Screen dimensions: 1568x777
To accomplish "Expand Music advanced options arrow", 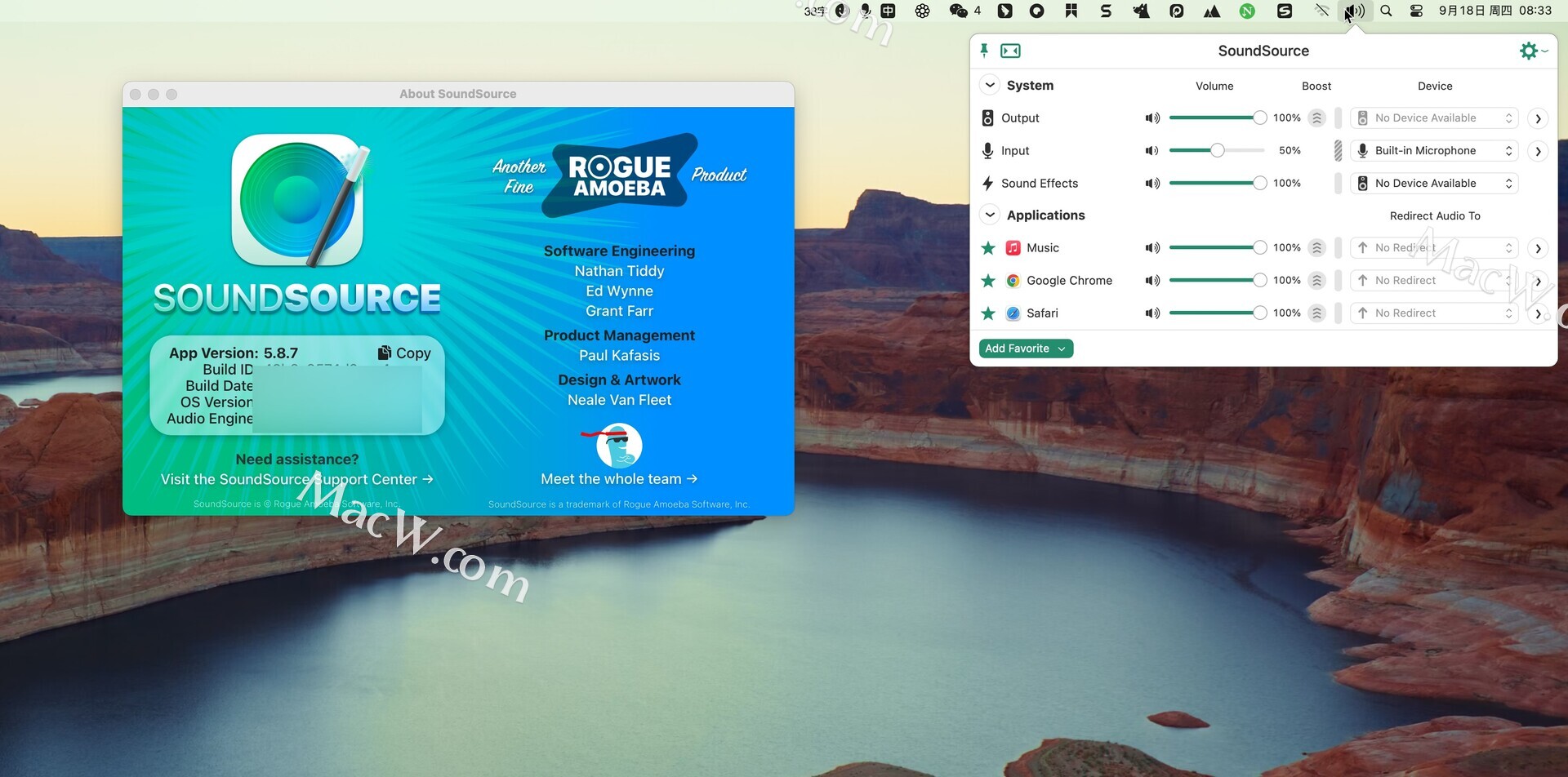I will (x=1538, y=248).
